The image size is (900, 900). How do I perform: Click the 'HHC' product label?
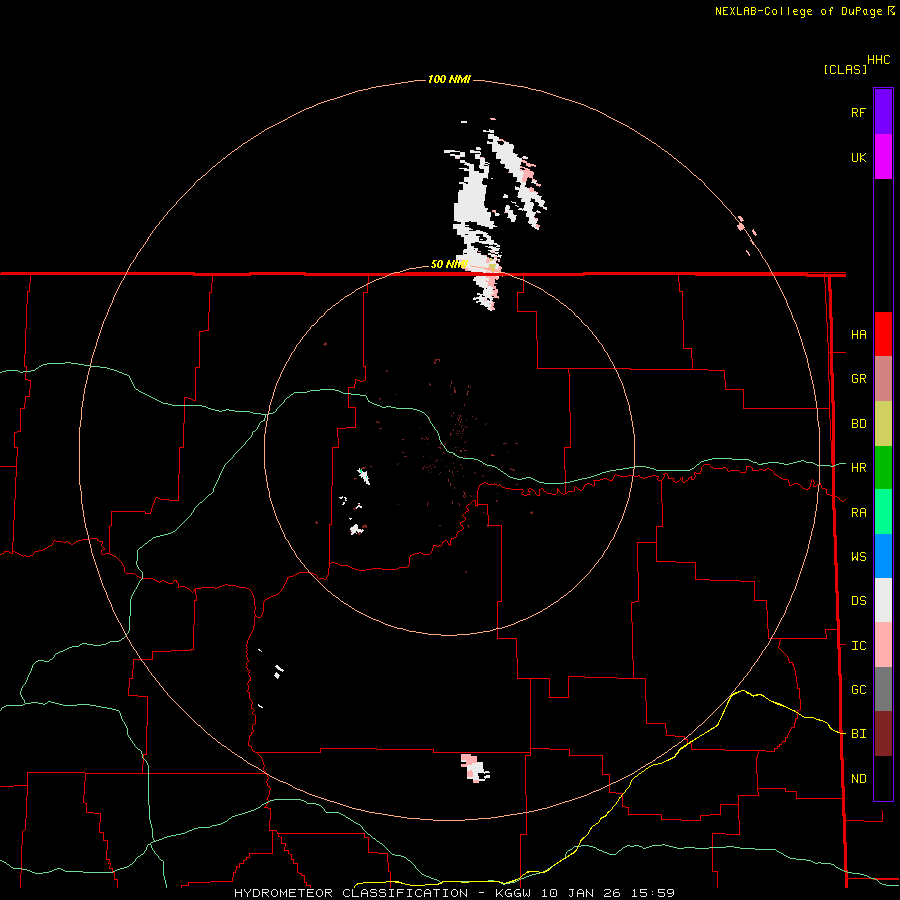[x=879, y=60]
